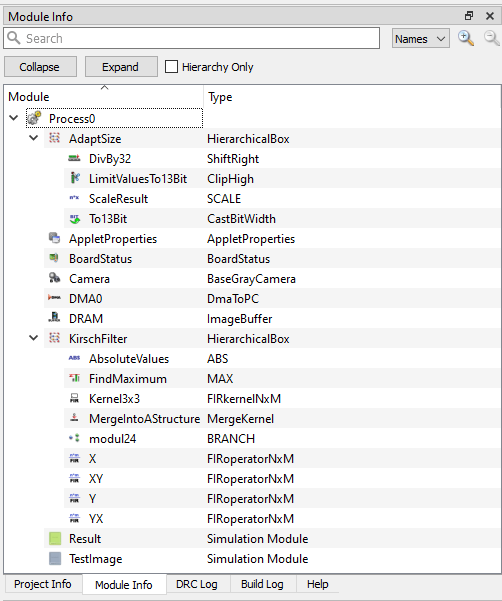Screen dimensions: 502x601
Task: Switch to the DRC Log tab
Action: 197,584
